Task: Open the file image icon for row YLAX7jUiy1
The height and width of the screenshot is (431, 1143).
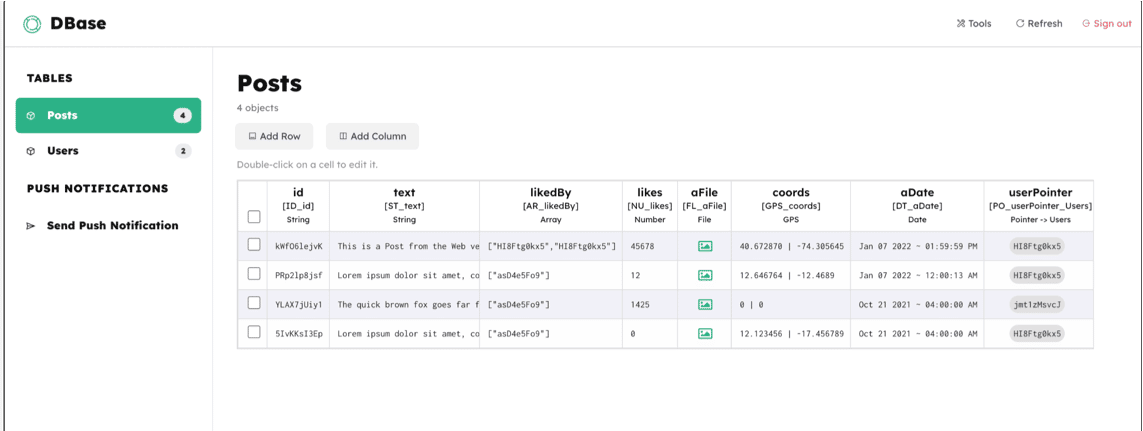Action: (705, 305)
